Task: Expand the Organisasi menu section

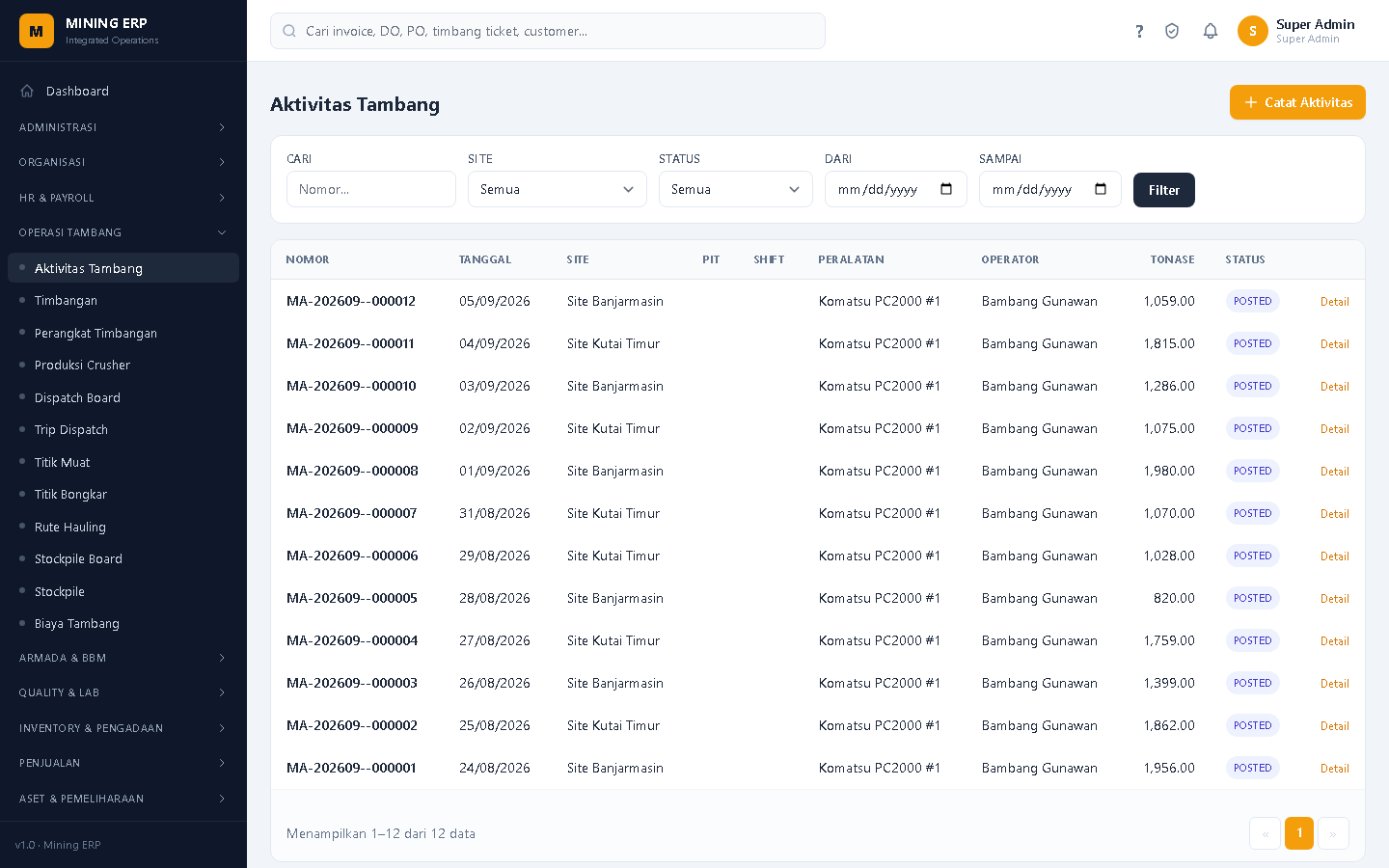Action: coord(123,162)
